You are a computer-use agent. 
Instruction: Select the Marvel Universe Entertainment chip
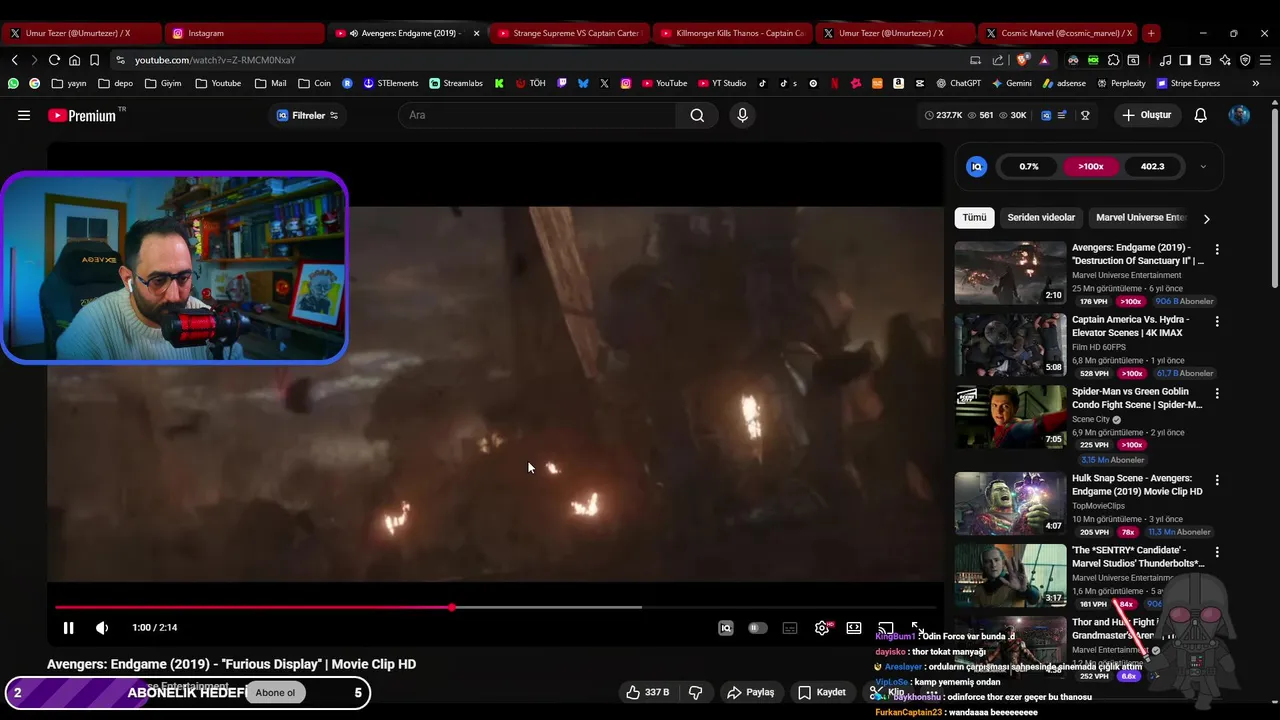1140,217
